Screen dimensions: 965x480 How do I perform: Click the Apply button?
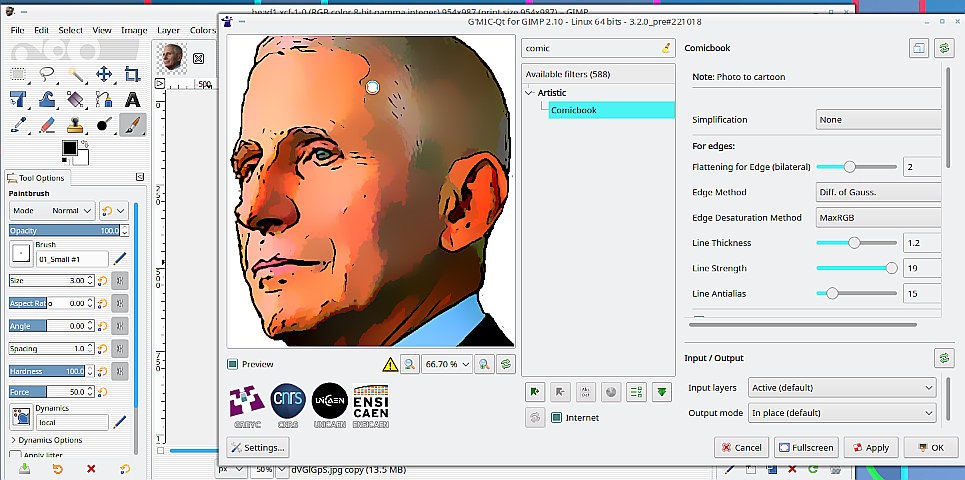(x=871, y=447)
